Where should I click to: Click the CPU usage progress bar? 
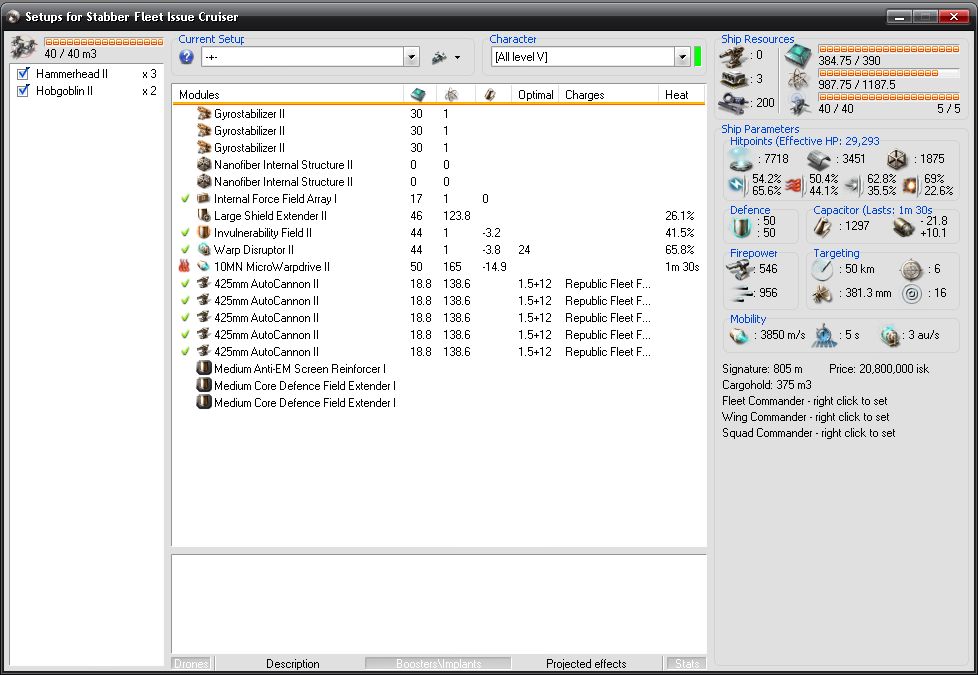pyautogui.click(x=889, y=49)
